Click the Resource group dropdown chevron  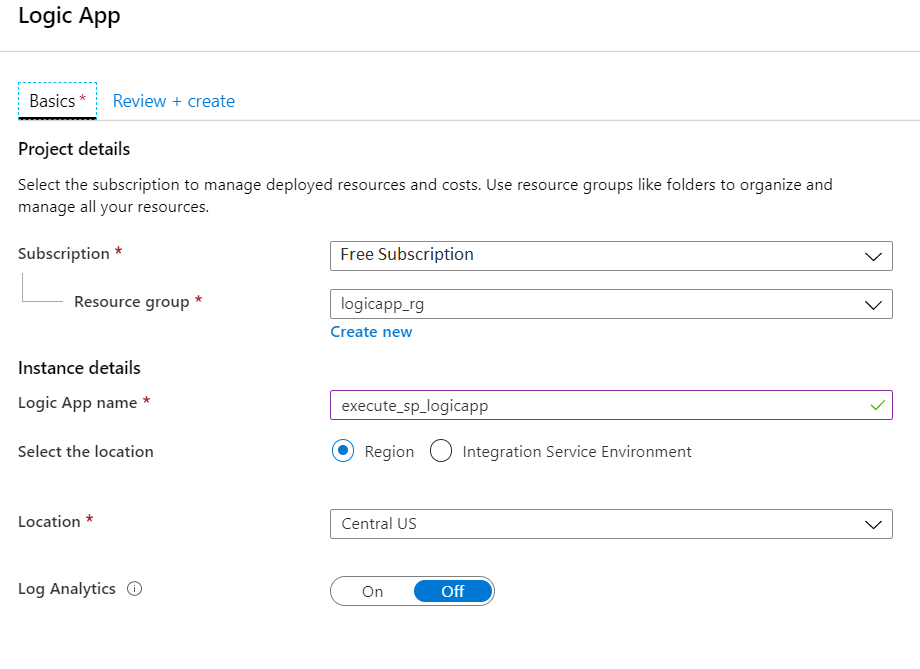873,305
